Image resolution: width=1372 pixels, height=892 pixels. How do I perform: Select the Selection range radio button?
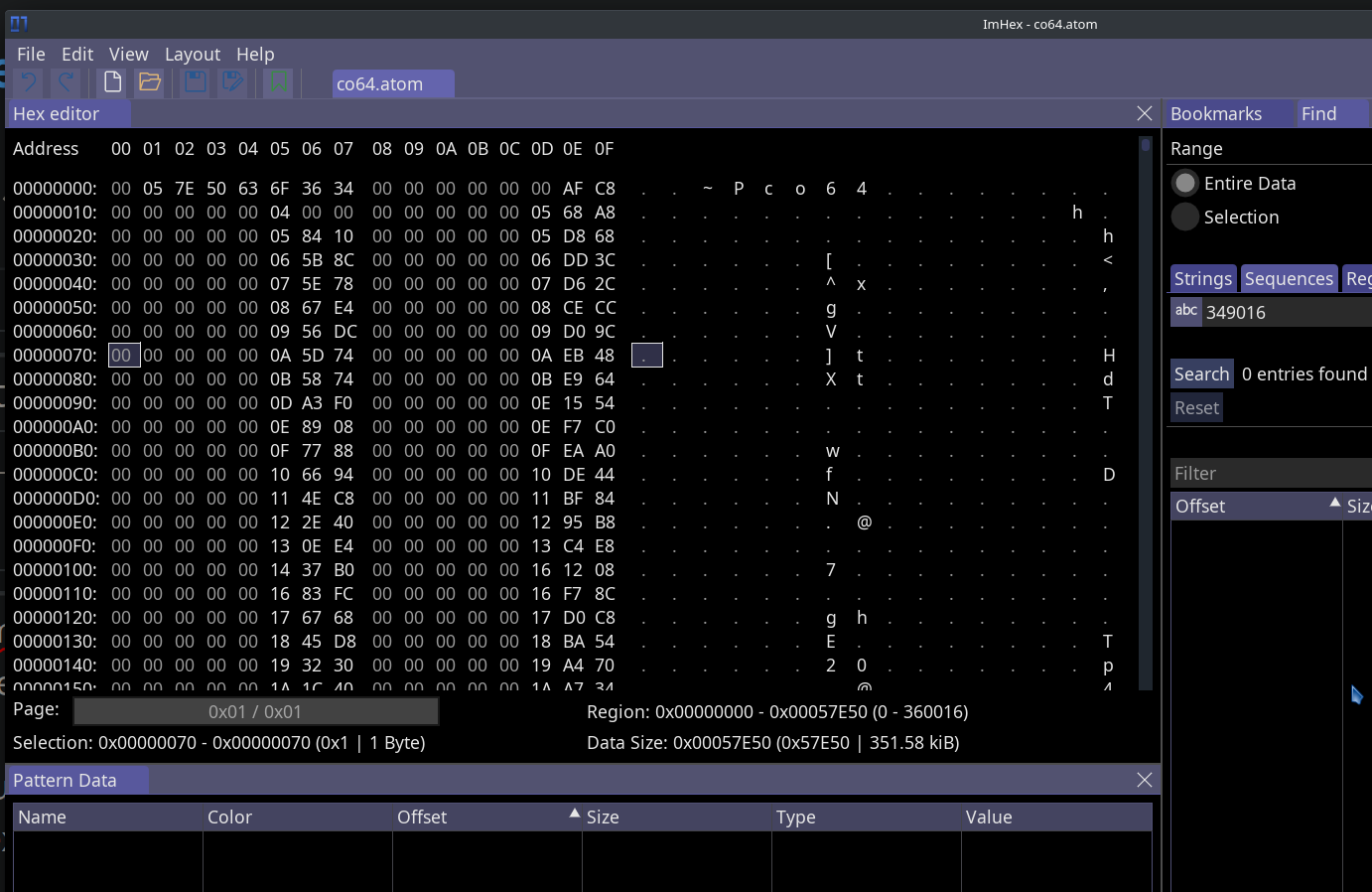[x=1185, y=217]
